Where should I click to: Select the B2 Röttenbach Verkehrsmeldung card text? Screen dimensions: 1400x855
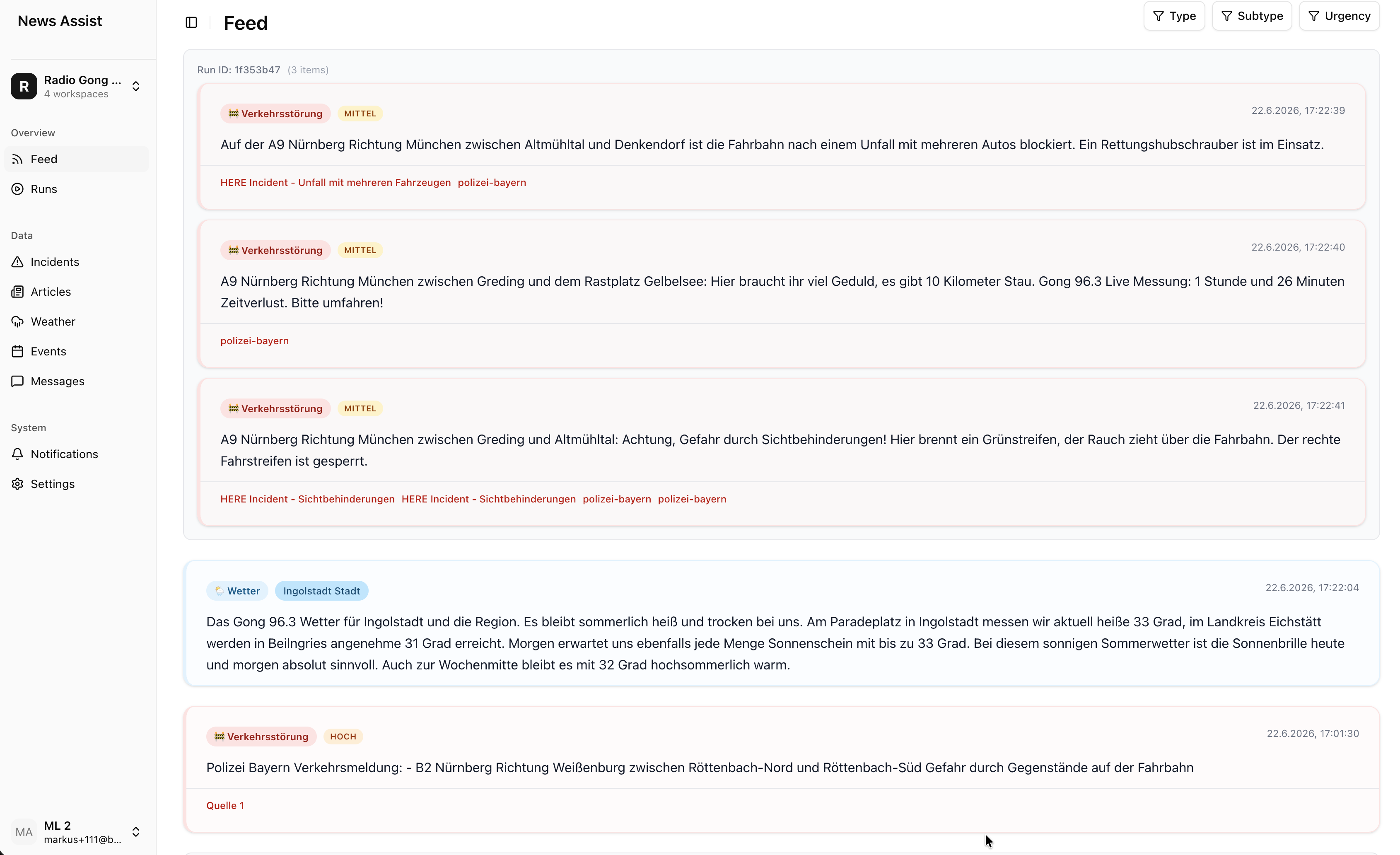point(700,768)
